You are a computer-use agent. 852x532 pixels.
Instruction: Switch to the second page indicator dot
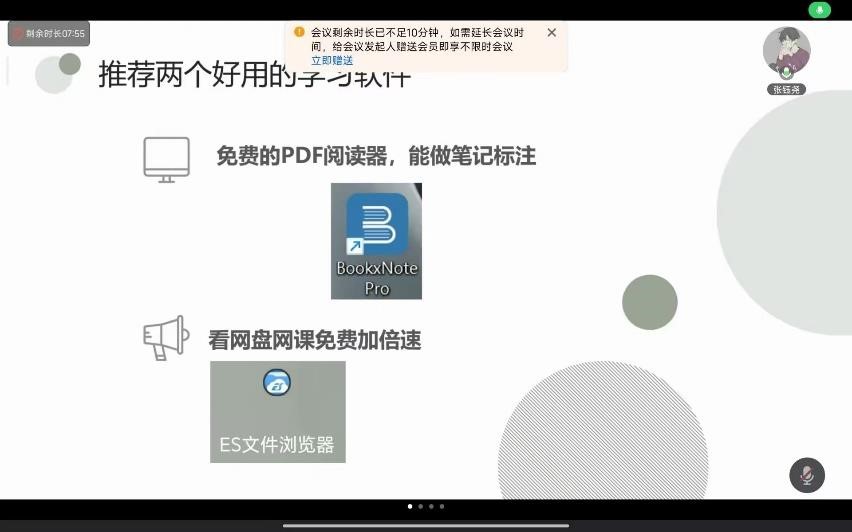point(420,506)
